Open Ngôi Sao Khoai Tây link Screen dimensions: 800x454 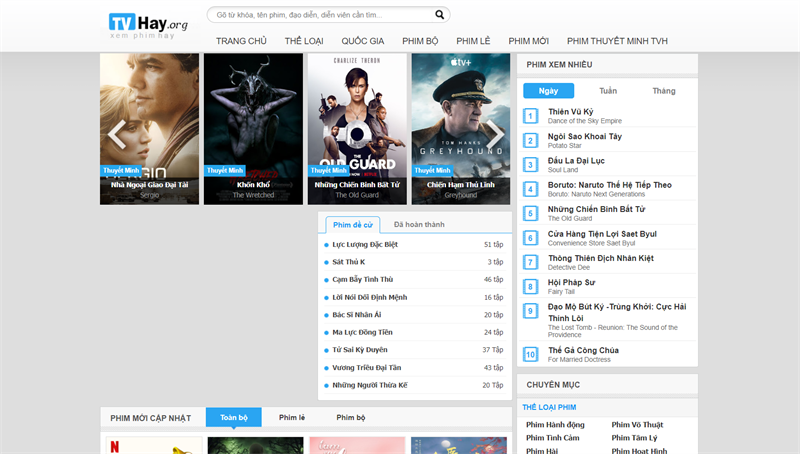(x=585, y=136)
